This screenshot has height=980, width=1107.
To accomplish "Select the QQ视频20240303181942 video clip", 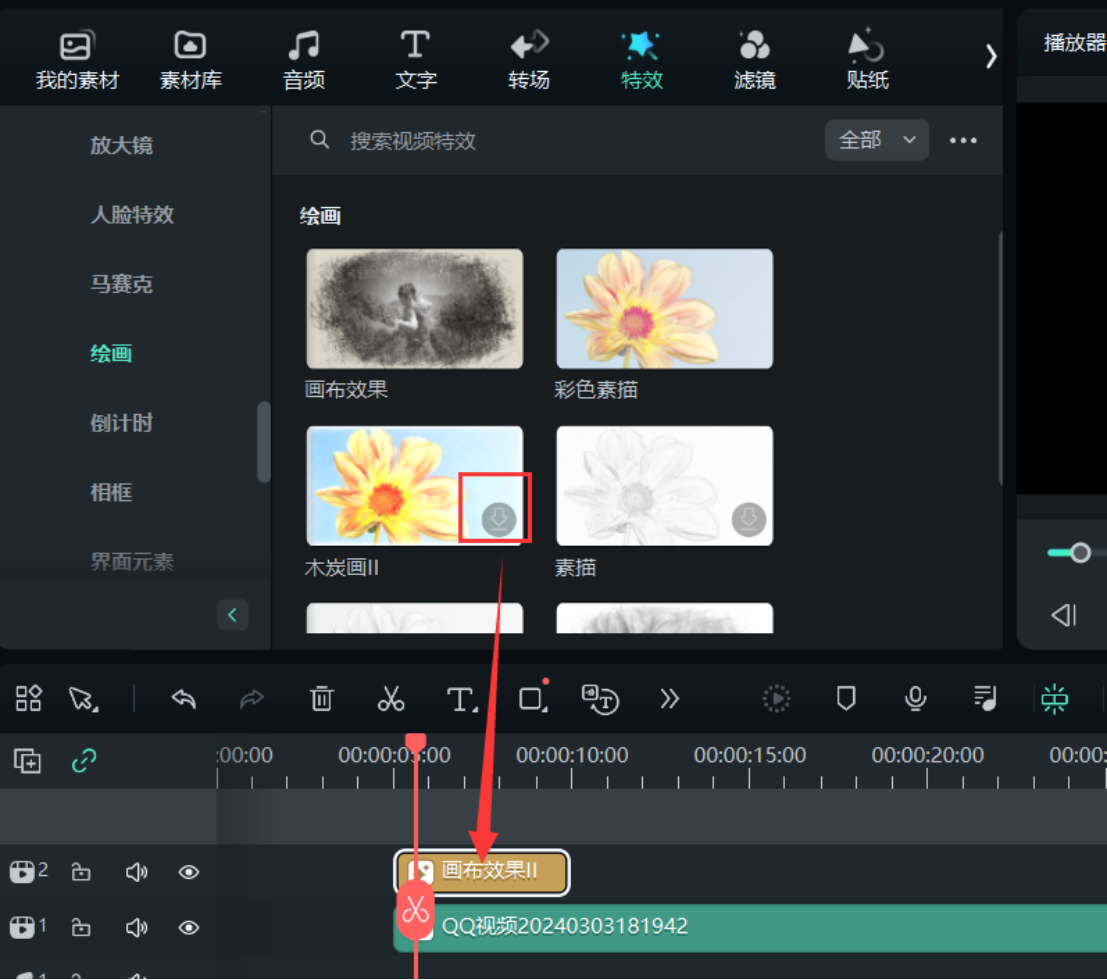I will [x=750, y=927].
